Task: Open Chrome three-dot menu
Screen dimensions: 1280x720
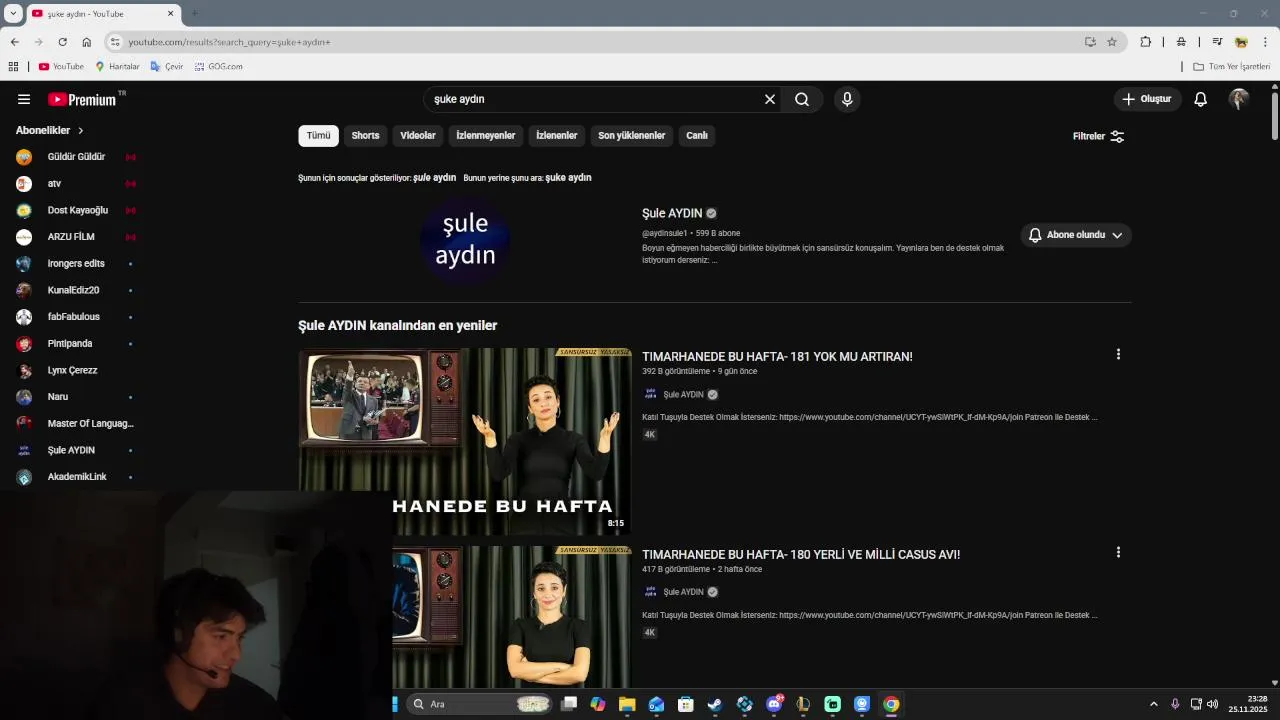Action: click(1266, 42)
